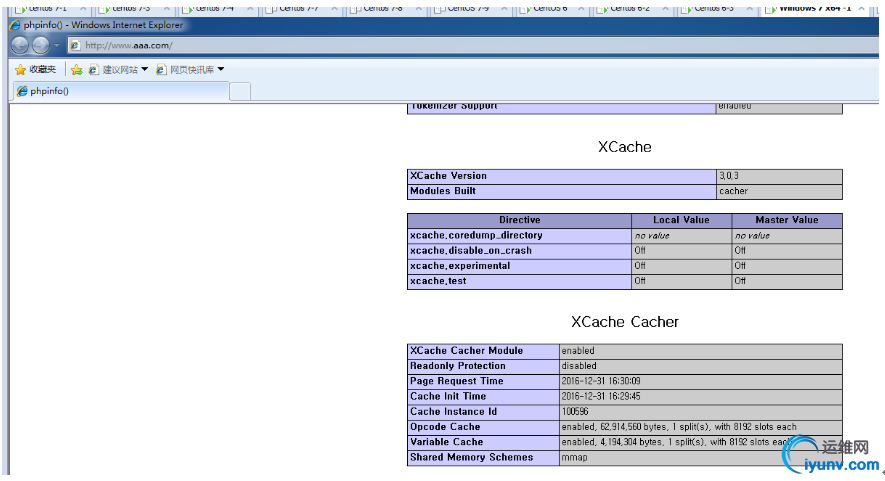The image size is (885, 481).
Task: Click the Modules Built label cell
Action: [x=562, y=191]
